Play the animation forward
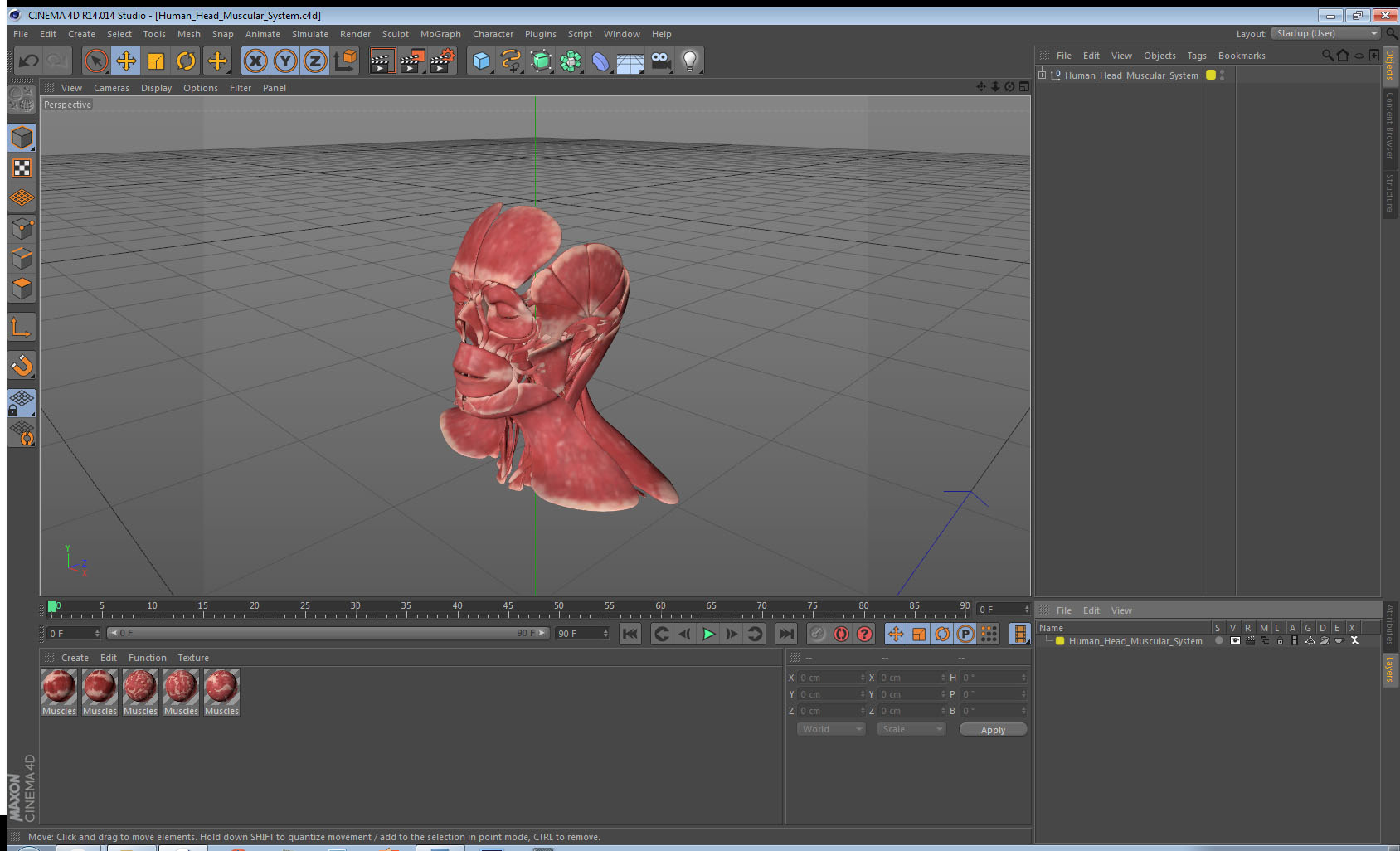Image resolution: width=1400 pixels, height=851 pixels. (708, 634)
